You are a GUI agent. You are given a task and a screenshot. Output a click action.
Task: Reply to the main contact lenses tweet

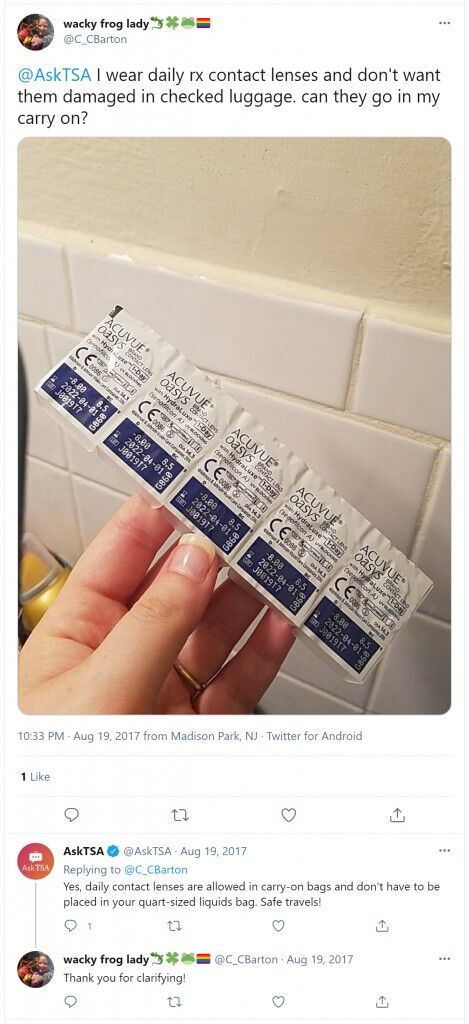pyautogui.click(x=73, y=814)
